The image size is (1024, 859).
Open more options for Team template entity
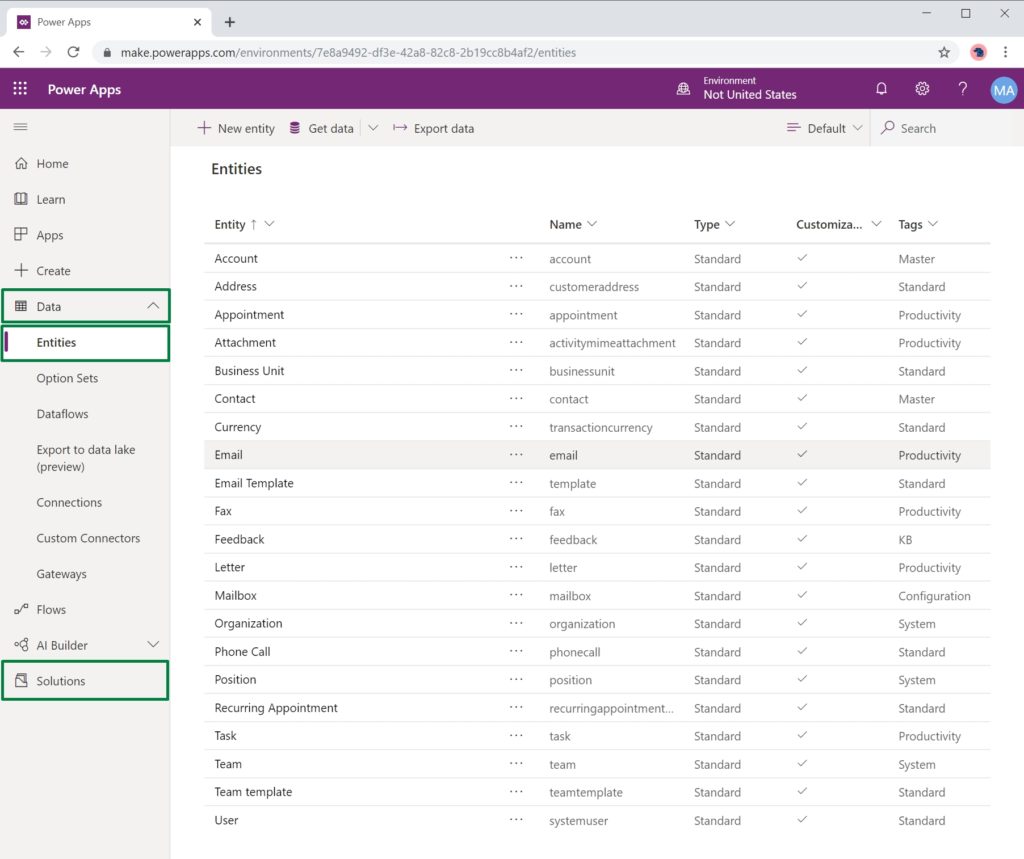[x=516, y=792]
